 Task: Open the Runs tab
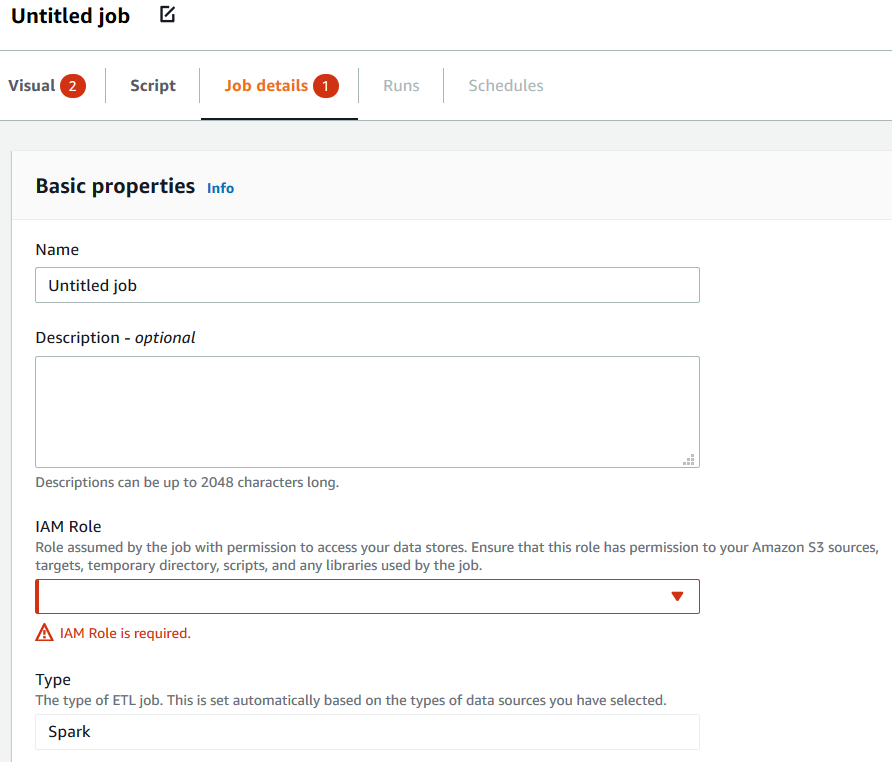click(x=400, y=85)
